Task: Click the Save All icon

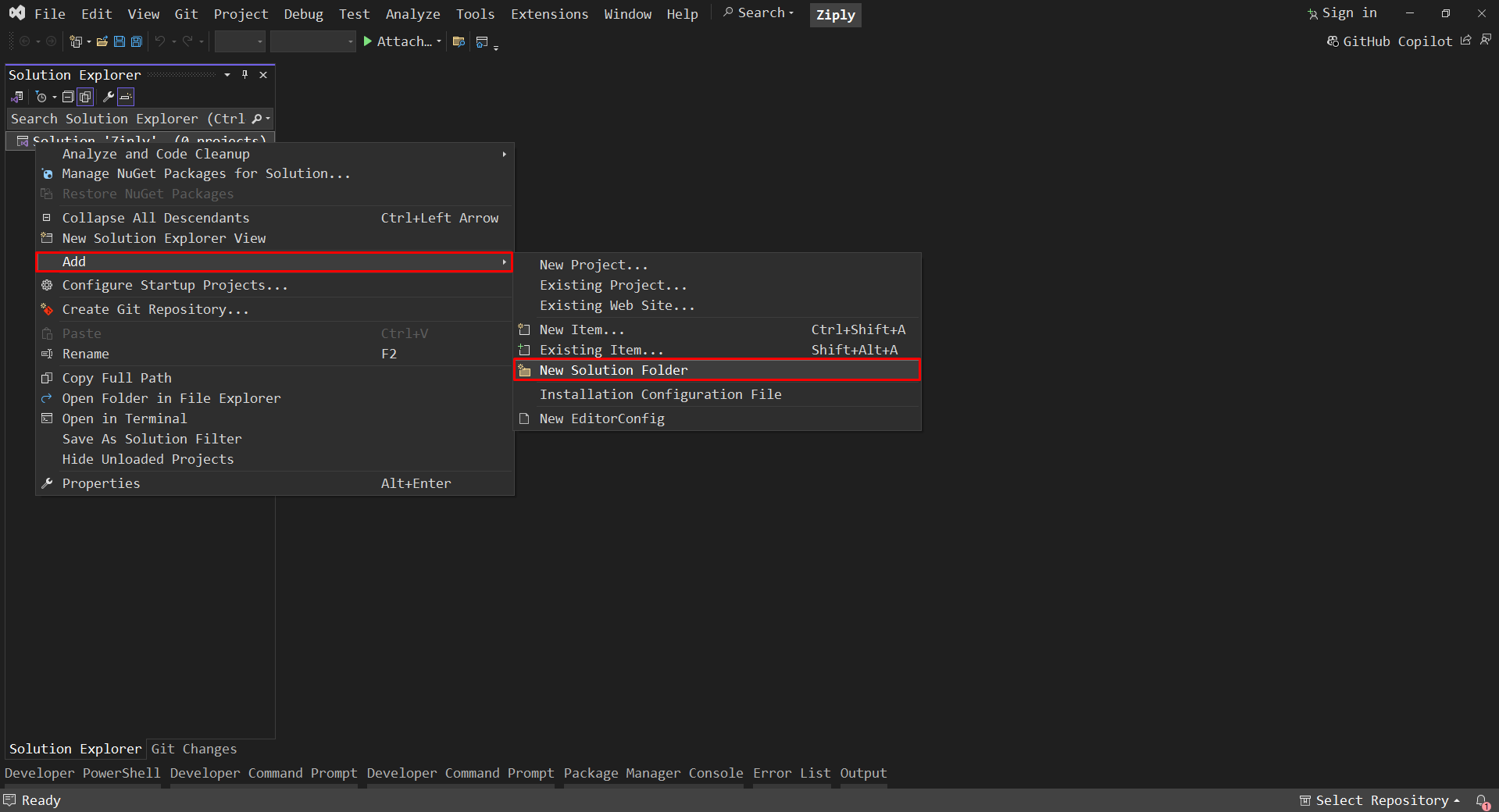Action: click(137, 41)
